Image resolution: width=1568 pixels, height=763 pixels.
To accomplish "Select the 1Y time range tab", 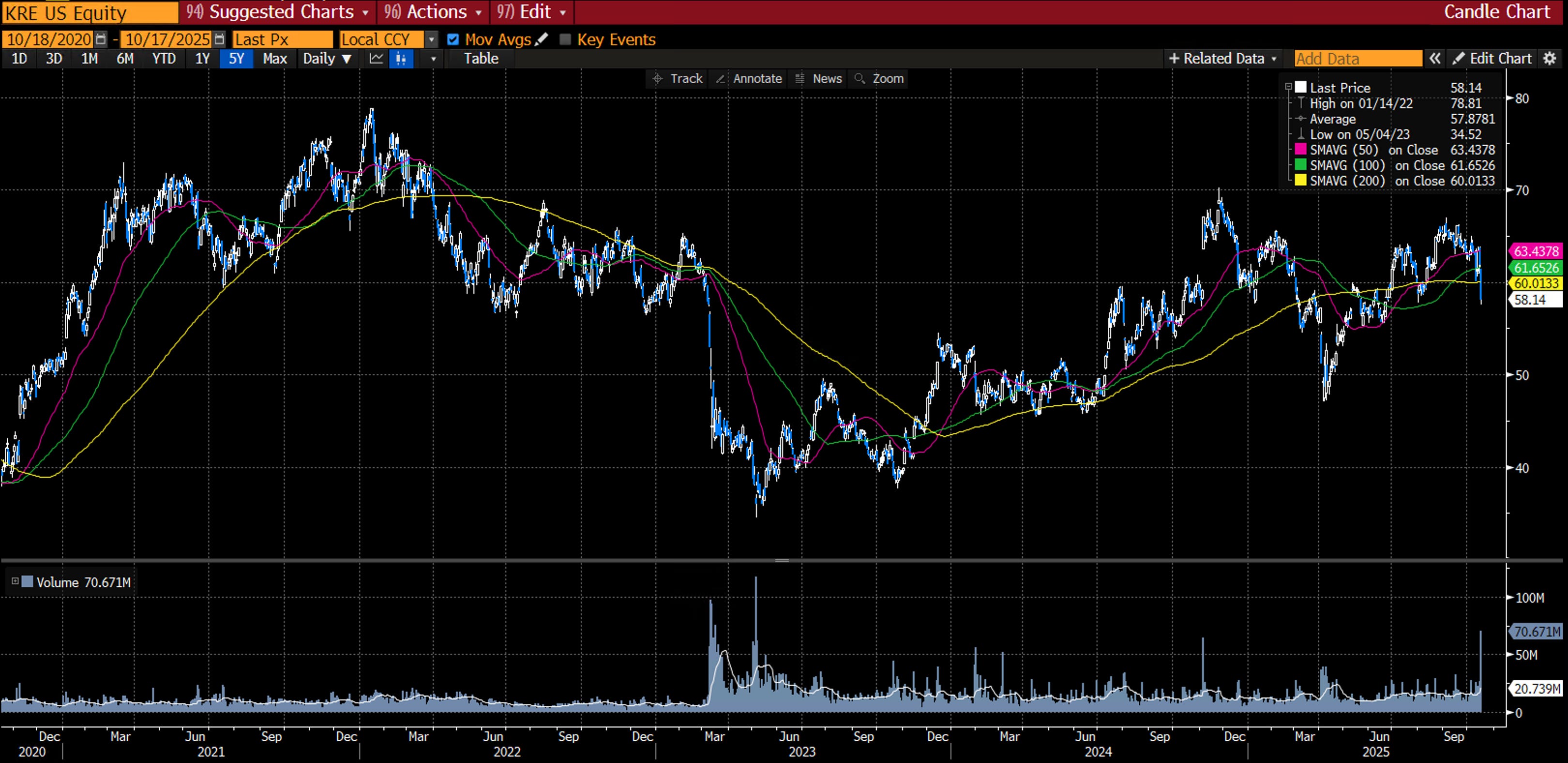I will (x=202, y=59).
